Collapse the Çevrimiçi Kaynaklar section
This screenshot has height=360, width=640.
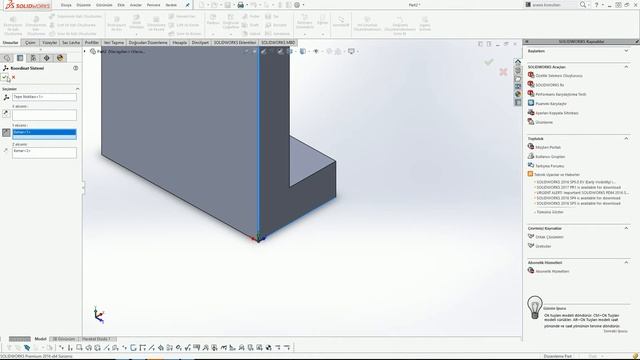pyautogui.click(x=626, y=228)
